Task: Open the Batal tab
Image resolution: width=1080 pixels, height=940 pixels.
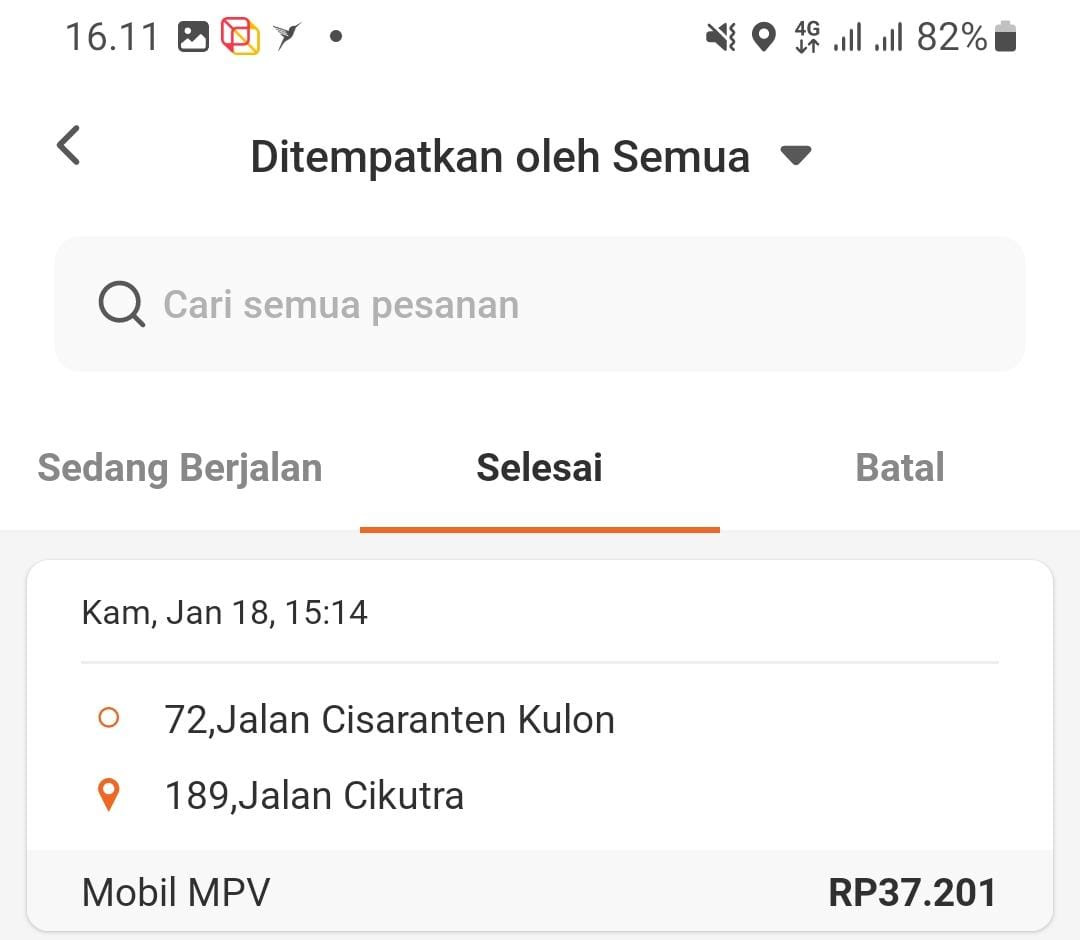Action: [900, 468]
